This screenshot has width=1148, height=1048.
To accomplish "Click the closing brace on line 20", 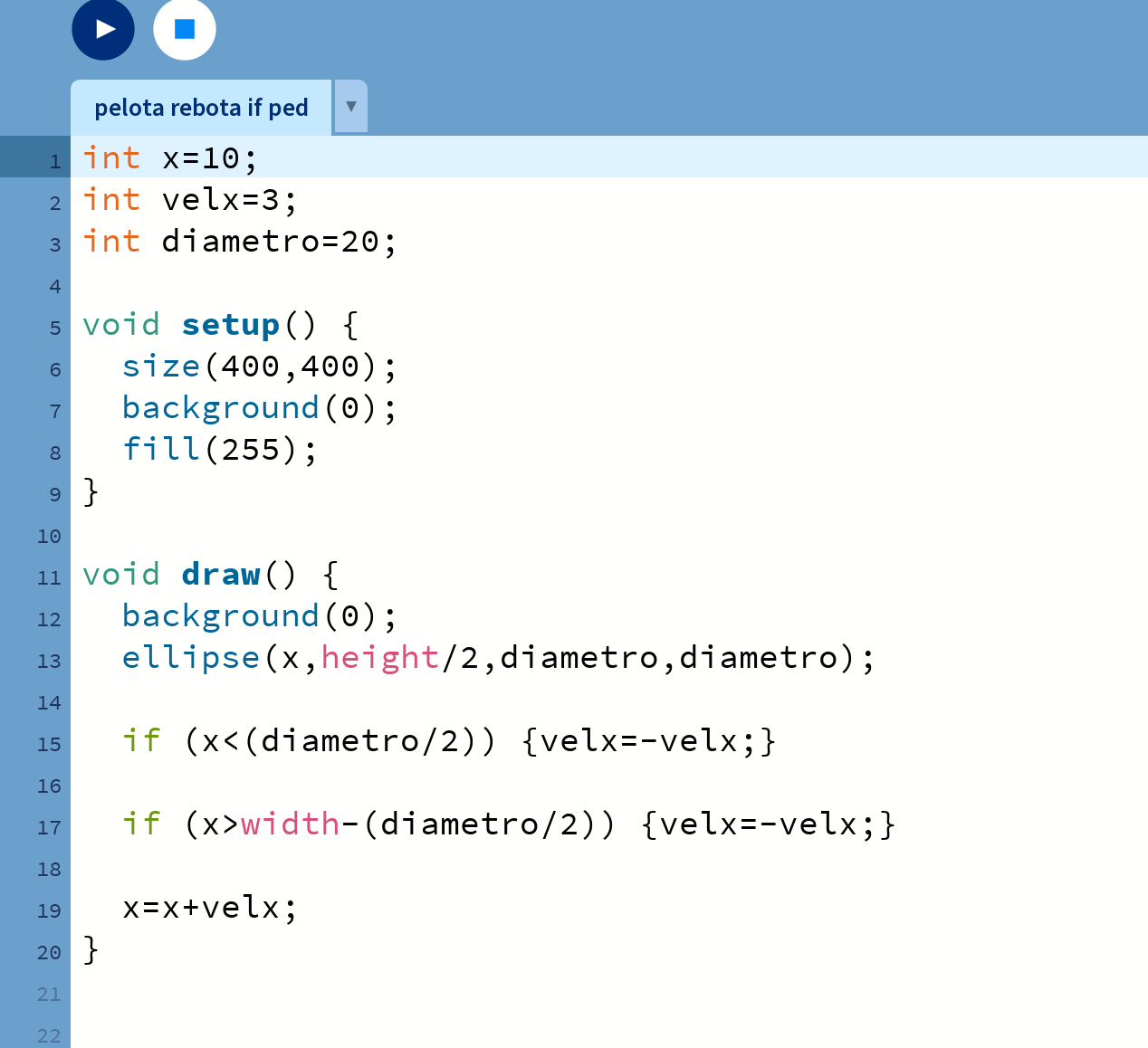I will [91, 949].
